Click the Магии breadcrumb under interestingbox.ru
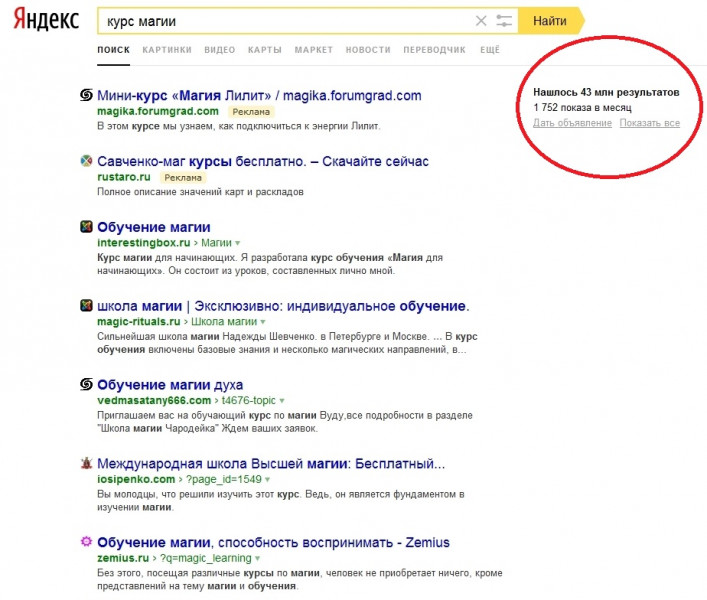 click(216, 243)
